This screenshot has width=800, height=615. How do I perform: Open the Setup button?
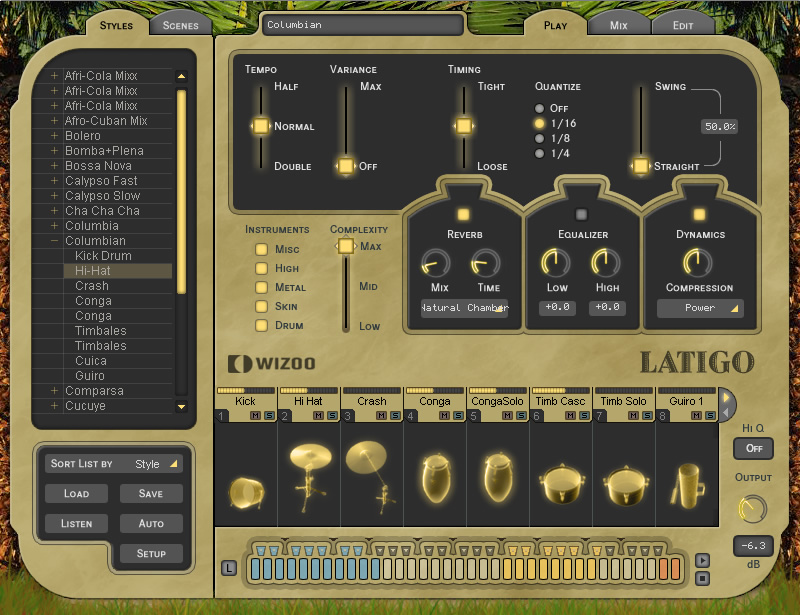(151, 553)
